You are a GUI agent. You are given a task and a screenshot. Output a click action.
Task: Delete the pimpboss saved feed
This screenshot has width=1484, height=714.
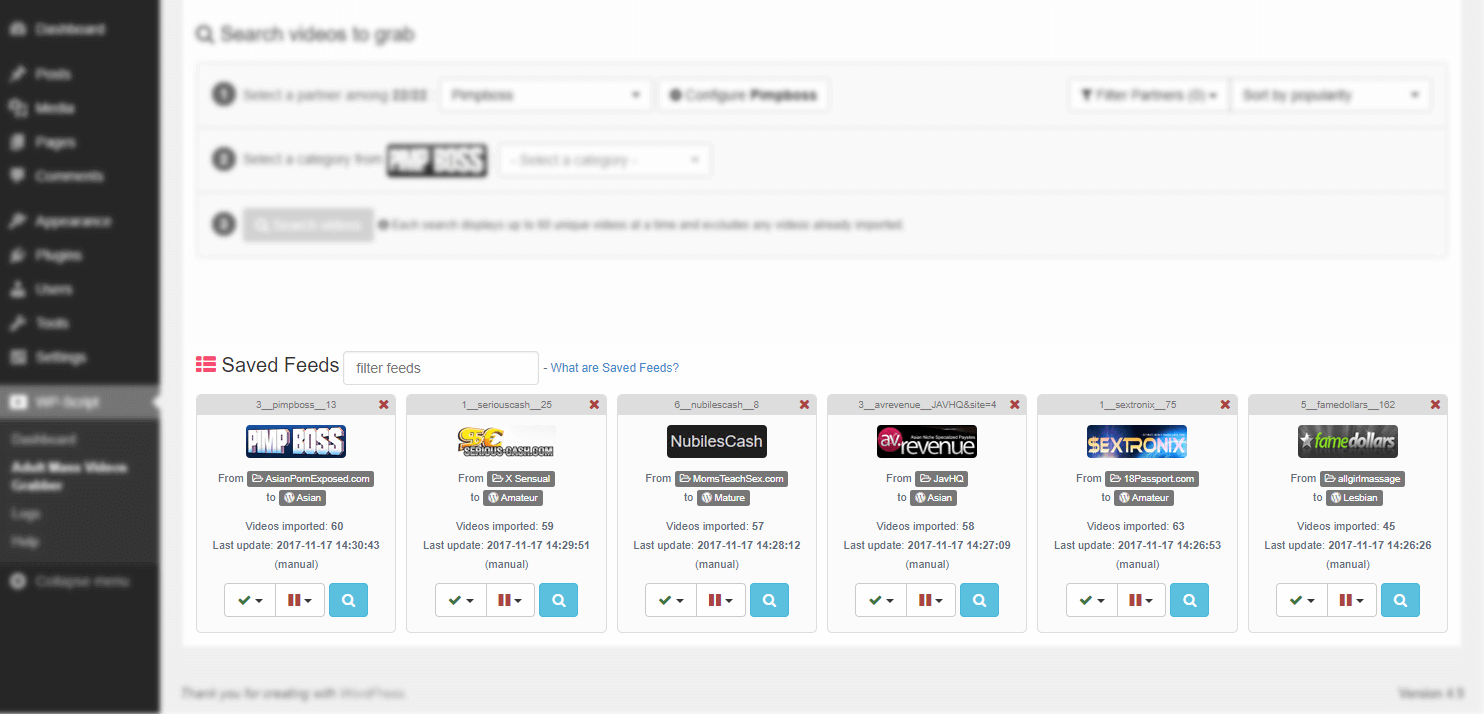click(384, 405)
